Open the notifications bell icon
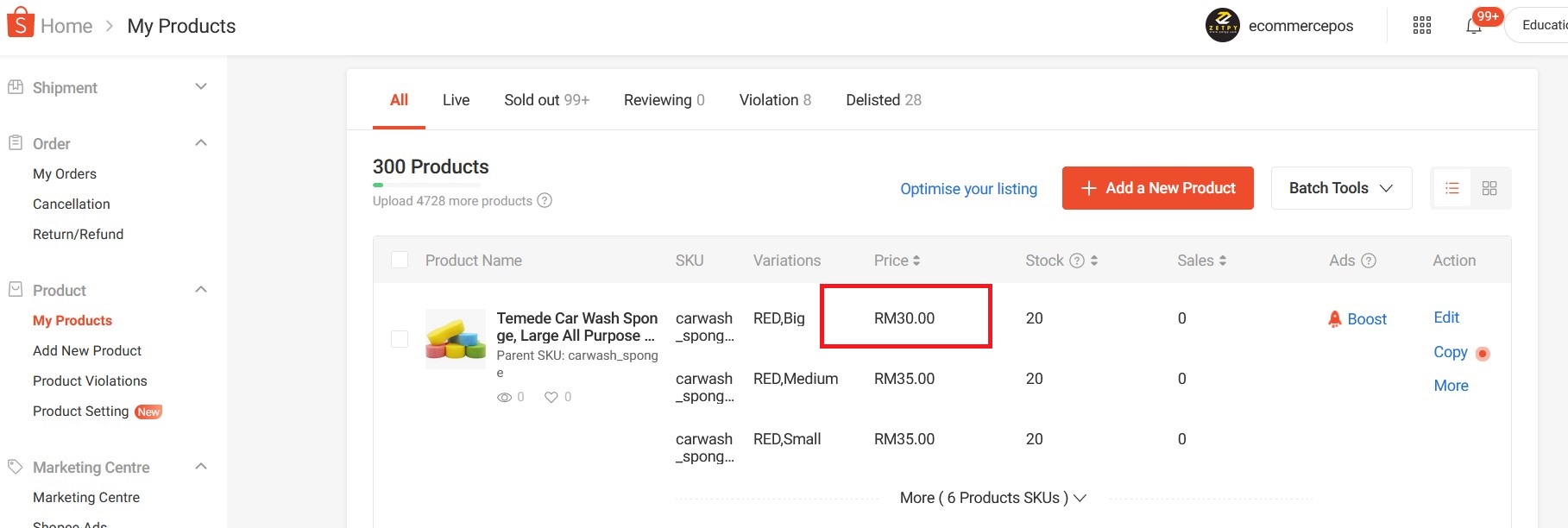The height and width of the screenshot is (528, 1568). [x=1474, y=26]
